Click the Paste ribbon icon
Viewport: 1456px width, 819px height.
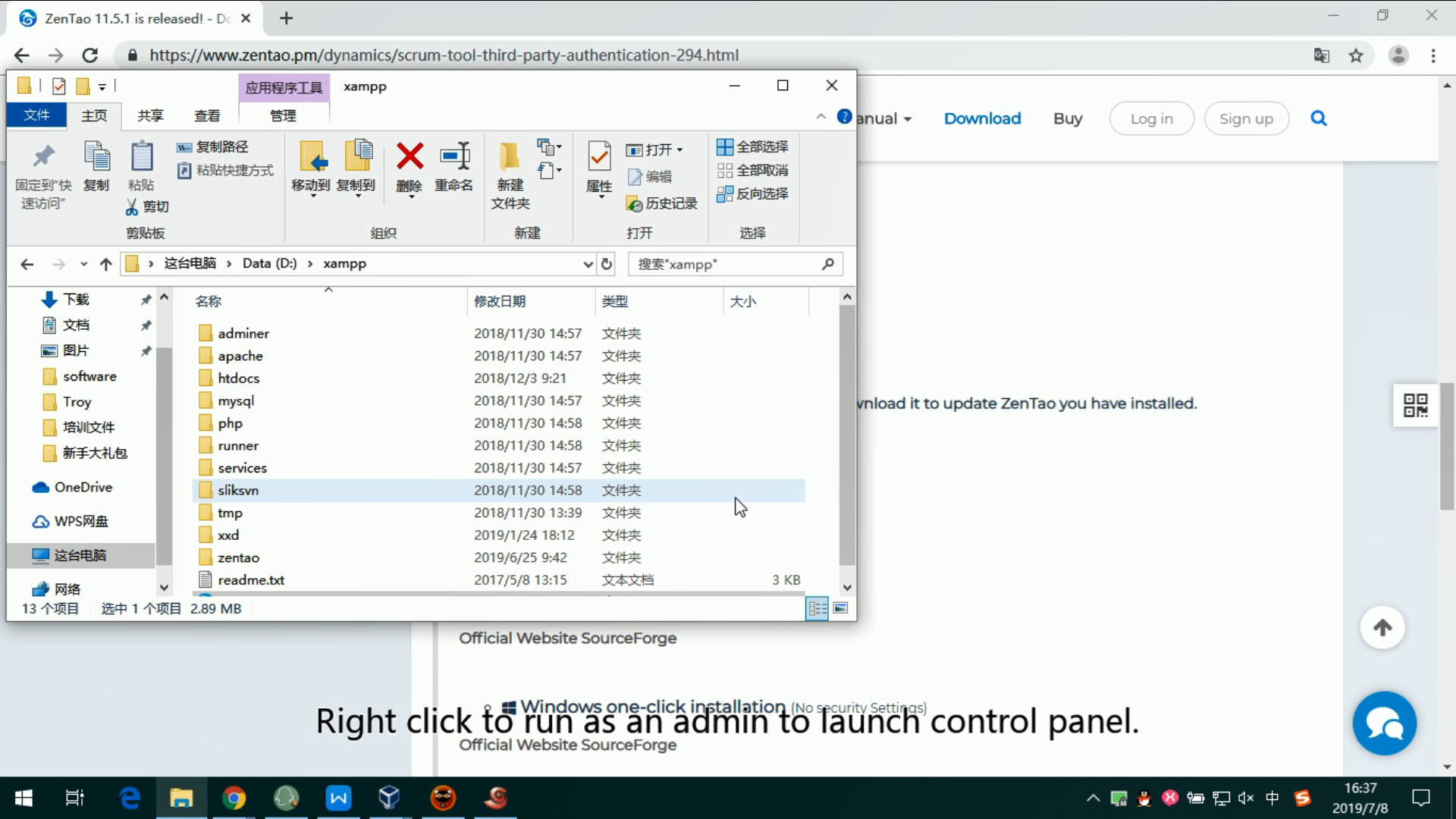pos(141,165)
